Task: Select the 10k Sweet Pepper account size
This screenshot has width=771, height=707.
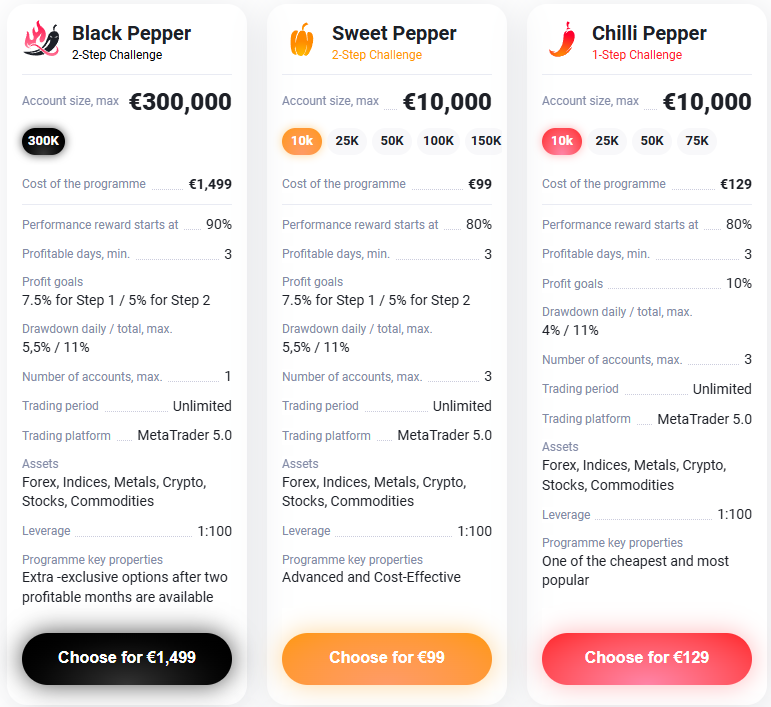Action: [x=302, y=141]
